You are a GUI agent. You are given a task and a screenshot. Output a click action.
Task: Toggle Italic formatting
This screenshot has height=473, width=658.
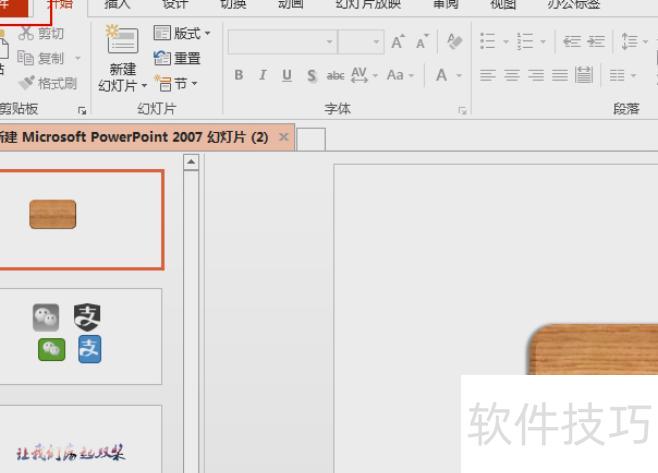tap(263, 75)
